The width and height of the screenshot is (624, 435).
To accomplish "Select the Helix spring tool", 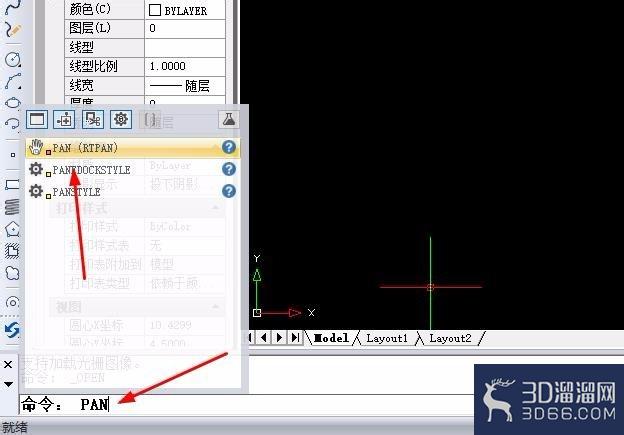I will tap(12, 207).
